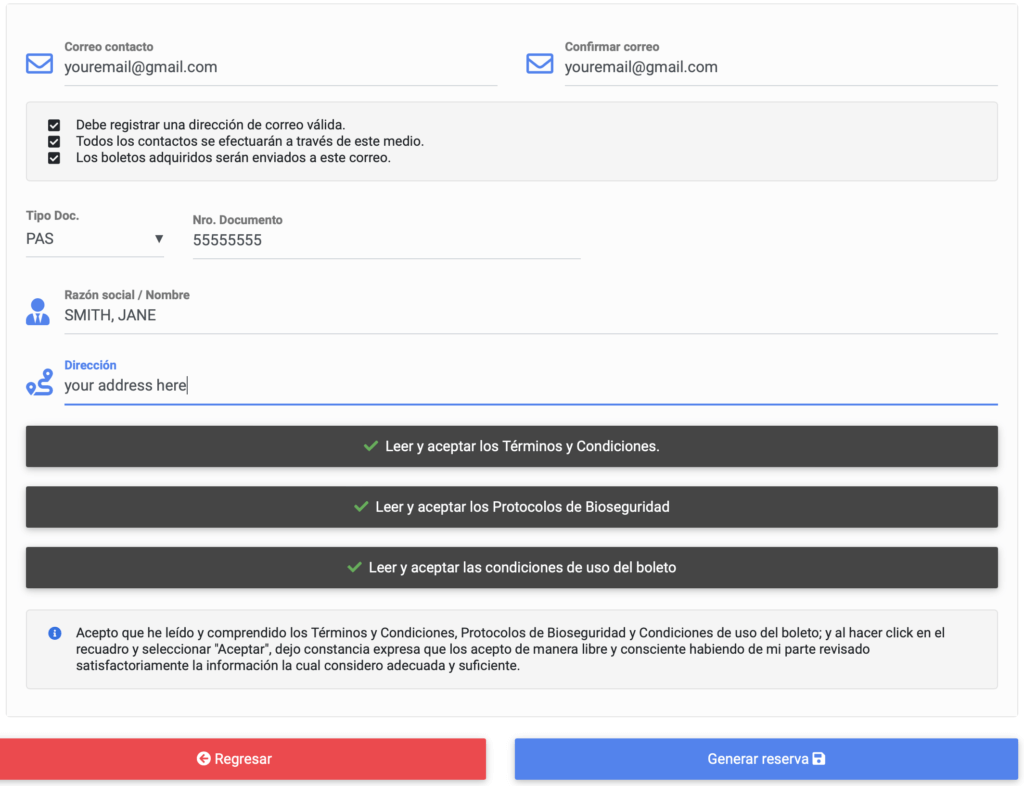Image resolution: width=1024 pixels, height=786 pixels.
Task: Click the text 'Debe registrar una dirección de correo válida.'
Action: 210,125
